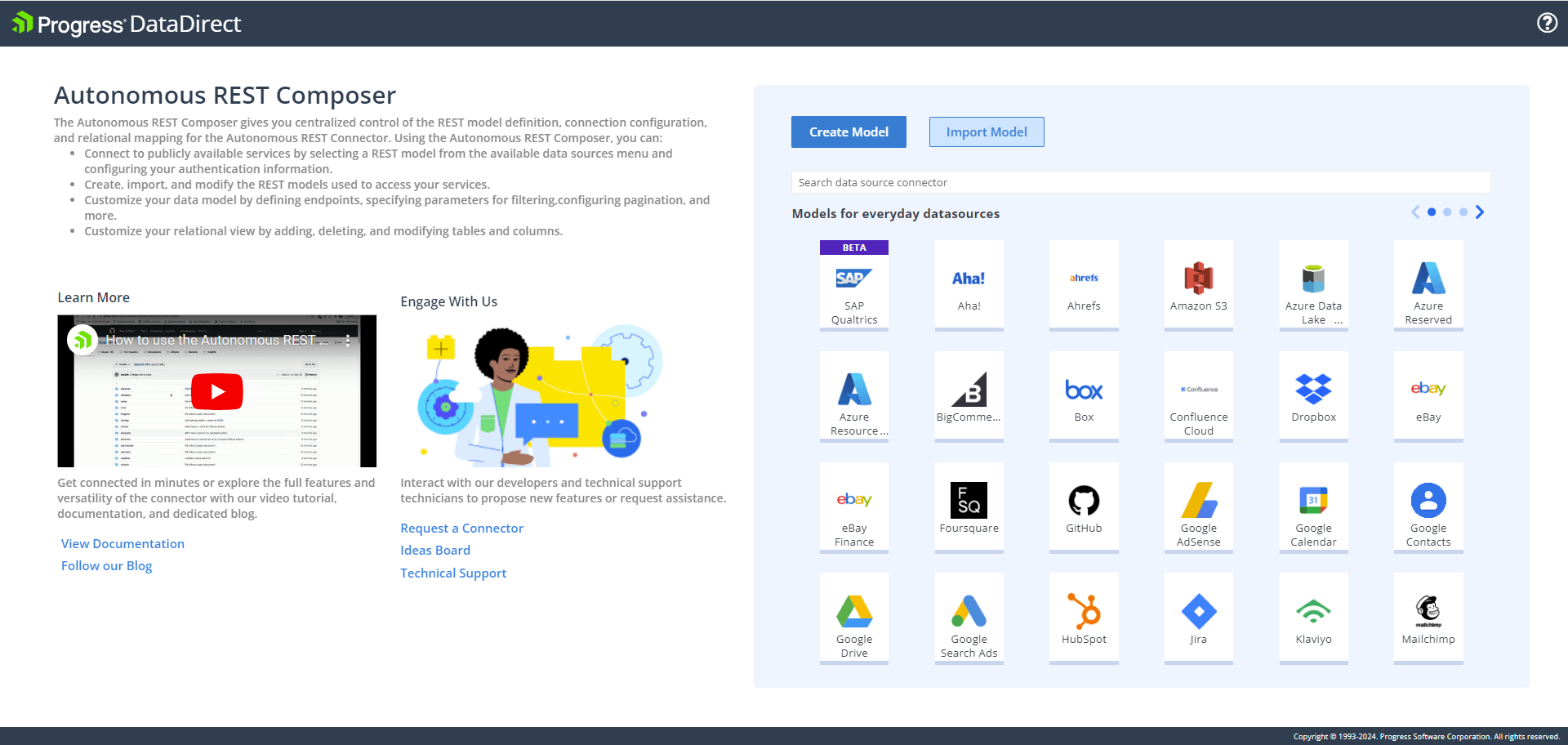Play the Autonomous REST tutorial video
This screenshot has width=1568, height=745.
[x=216, y=391]
